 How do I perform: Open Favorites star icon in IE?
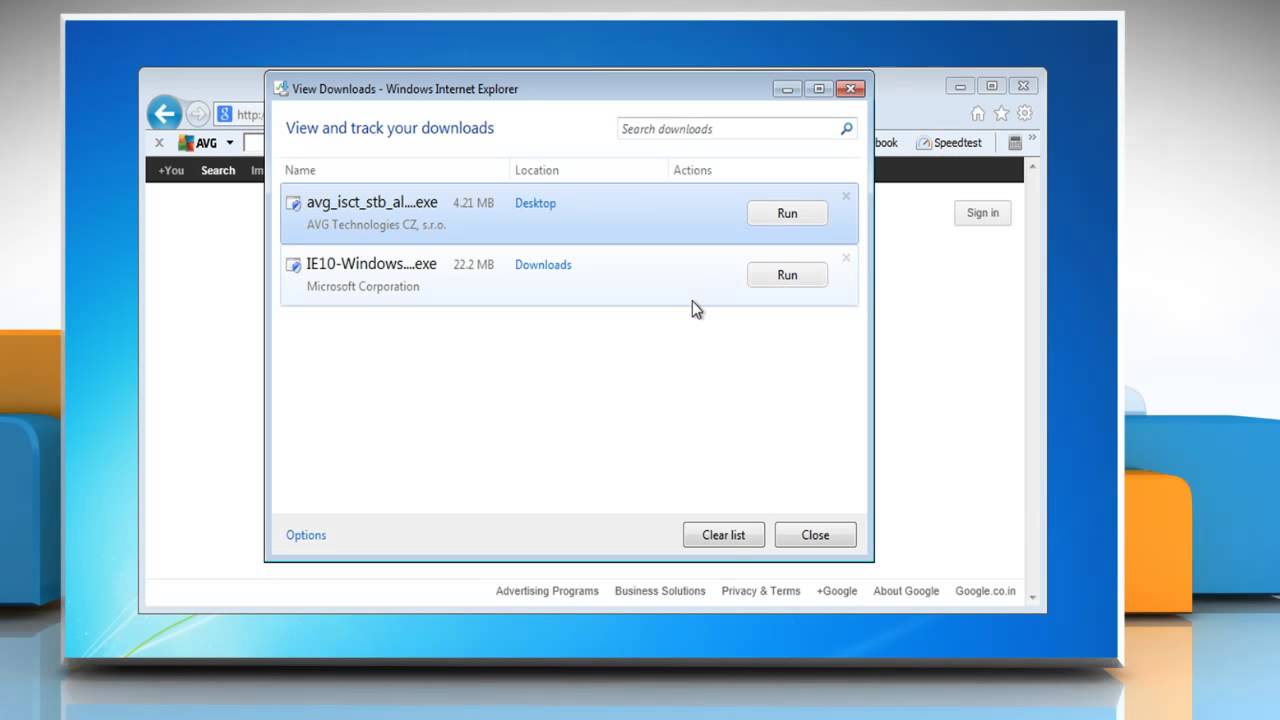click(1001, 114)
